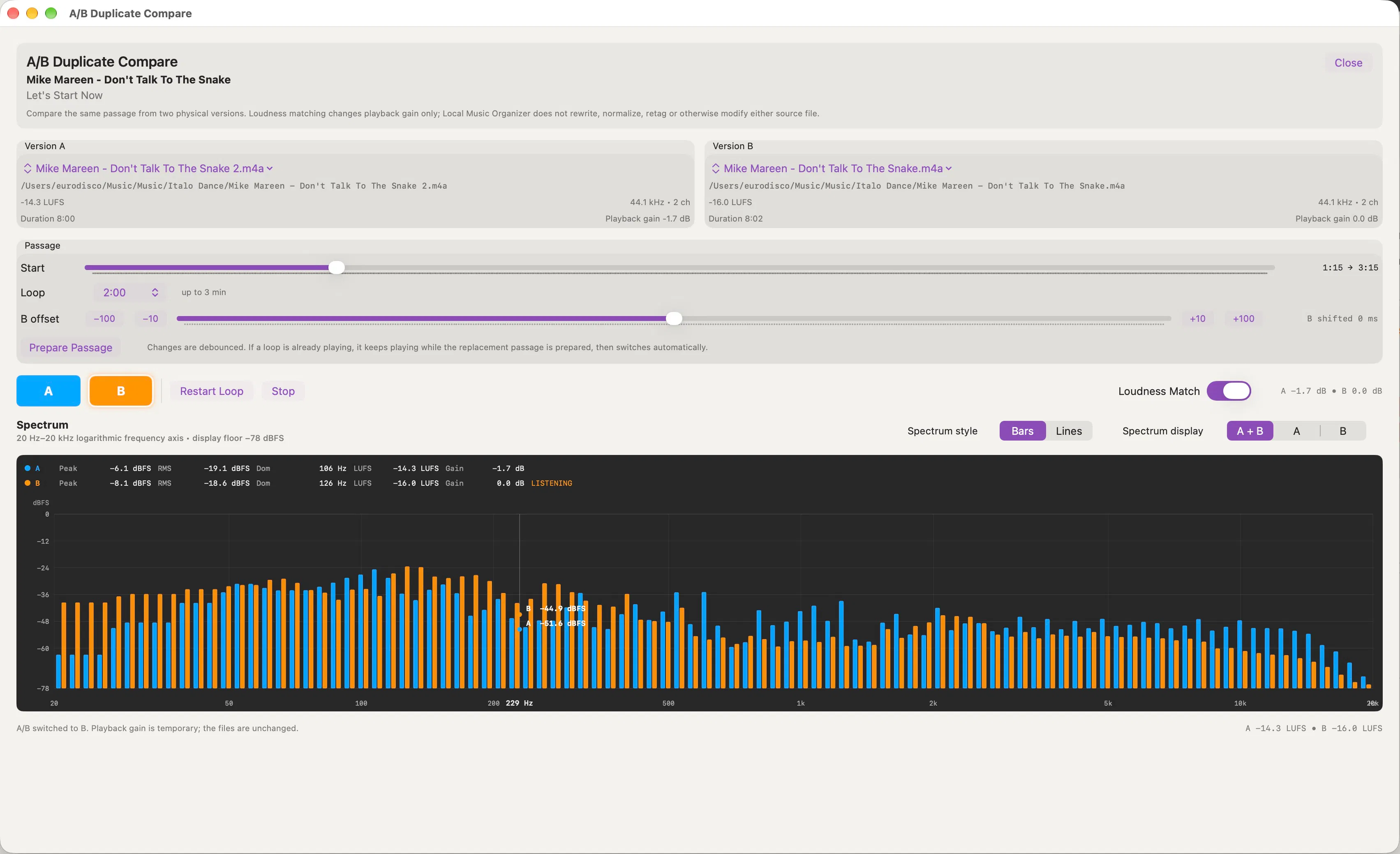Viewport: 1400px width, 854px height.
Task: Click the 1k frequency axis label
Action: coord(800,703)
